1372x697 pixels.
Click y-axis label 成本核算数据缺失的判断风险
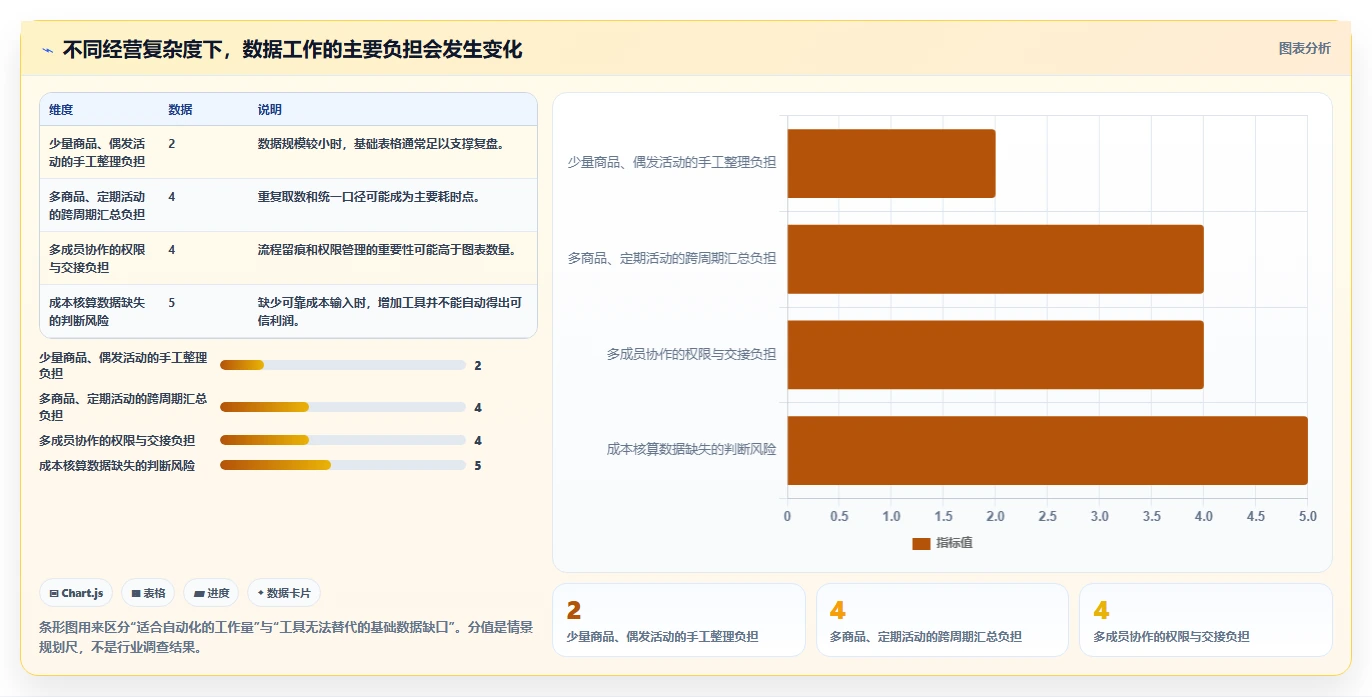click(691, 450)
